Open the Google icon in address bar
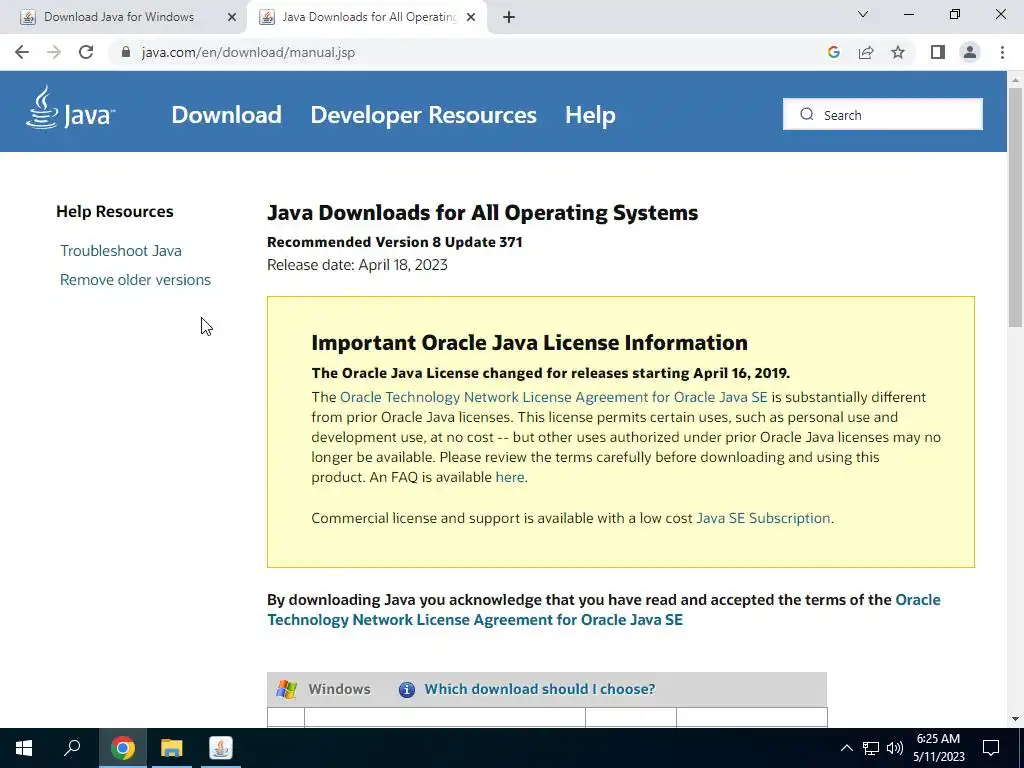The image size is (1024, 768). tap(833, 52)
